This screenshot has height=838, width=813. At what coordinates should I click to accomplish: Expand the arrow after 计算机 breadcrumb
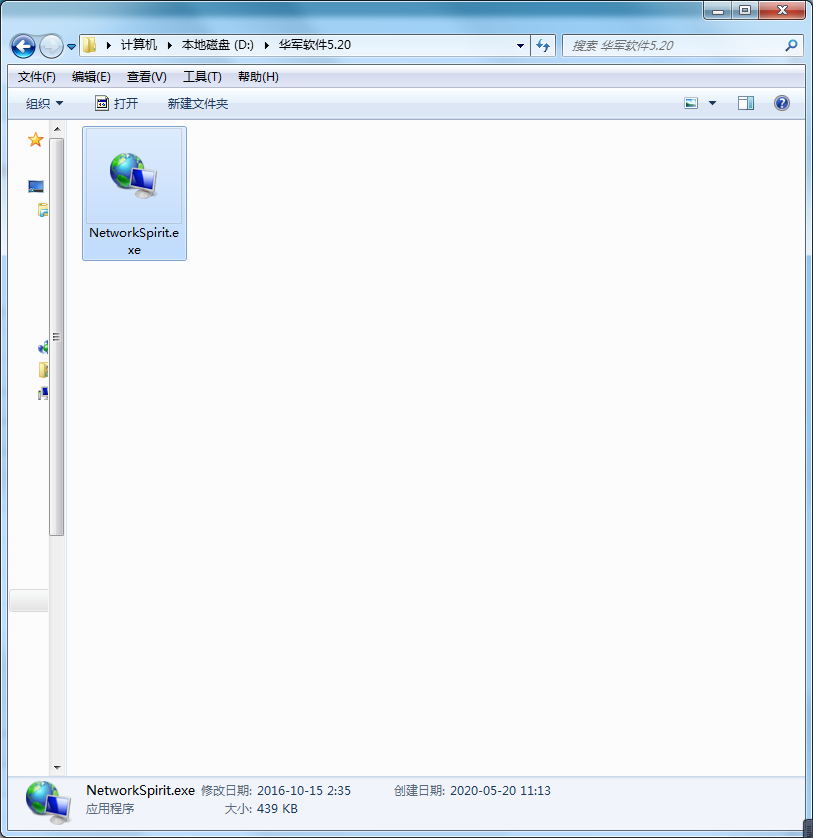pos(169,45)
